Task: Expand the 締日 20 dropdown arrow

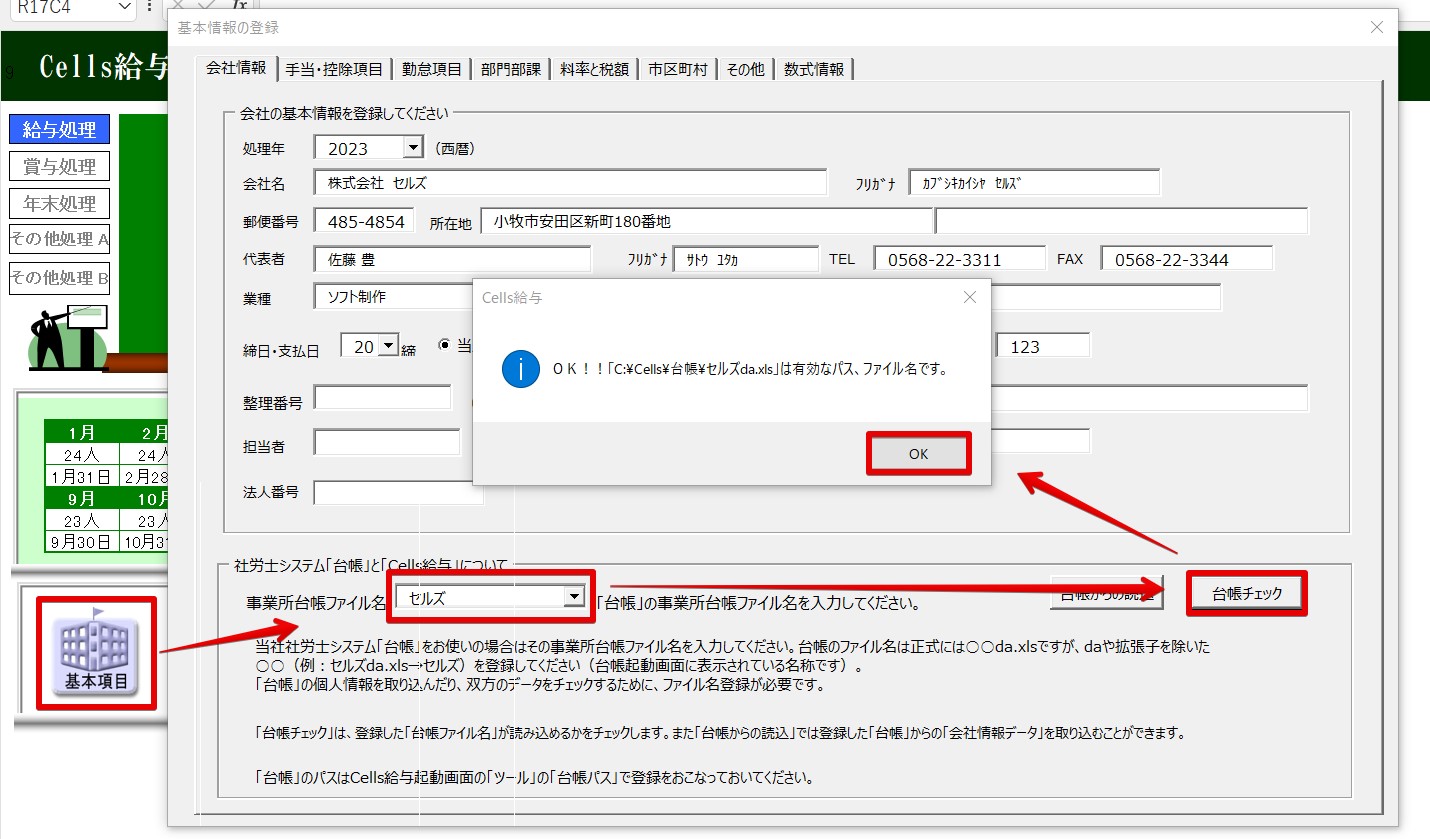Action: pyautogui.click(x=388, y=345)
